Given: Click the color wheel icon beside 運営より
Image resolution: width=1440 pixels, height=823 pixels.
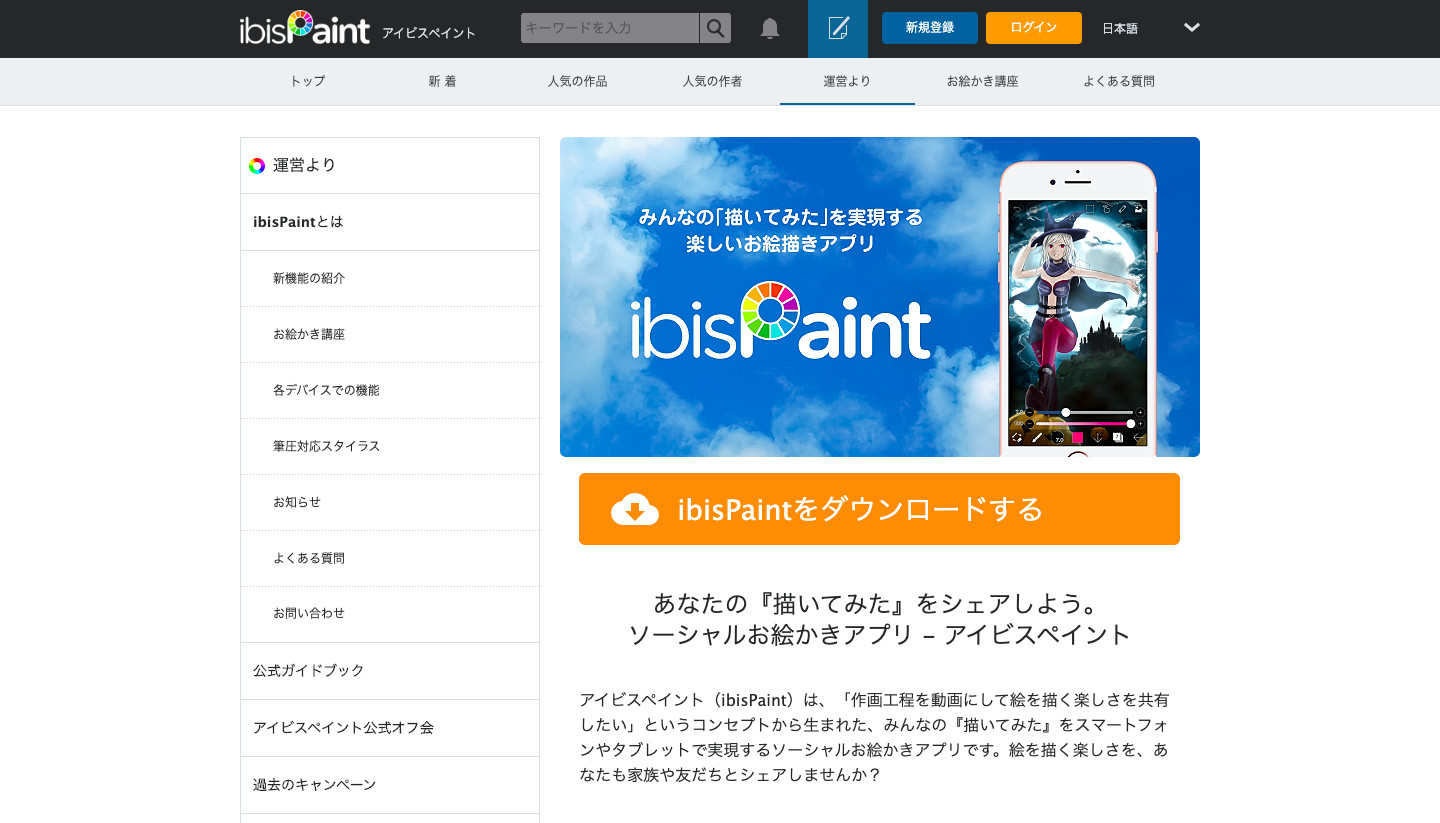Looking at the screenshot, I should tap(257, 166).
